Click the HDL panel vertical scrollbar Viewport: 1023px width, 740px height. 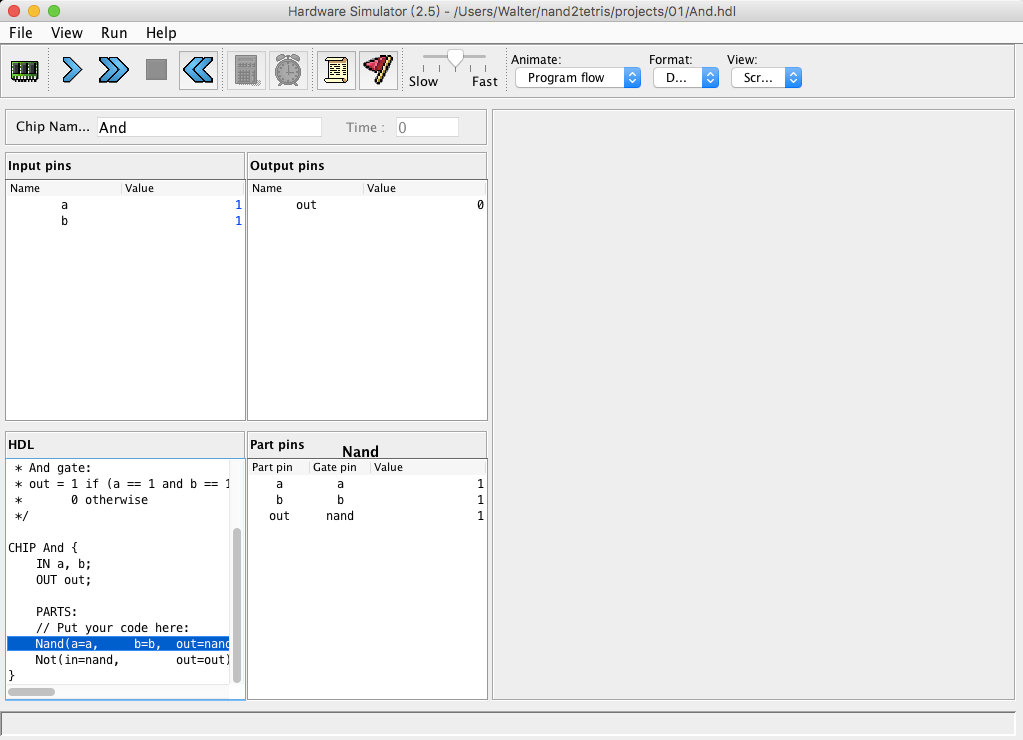tap(237, 603)
